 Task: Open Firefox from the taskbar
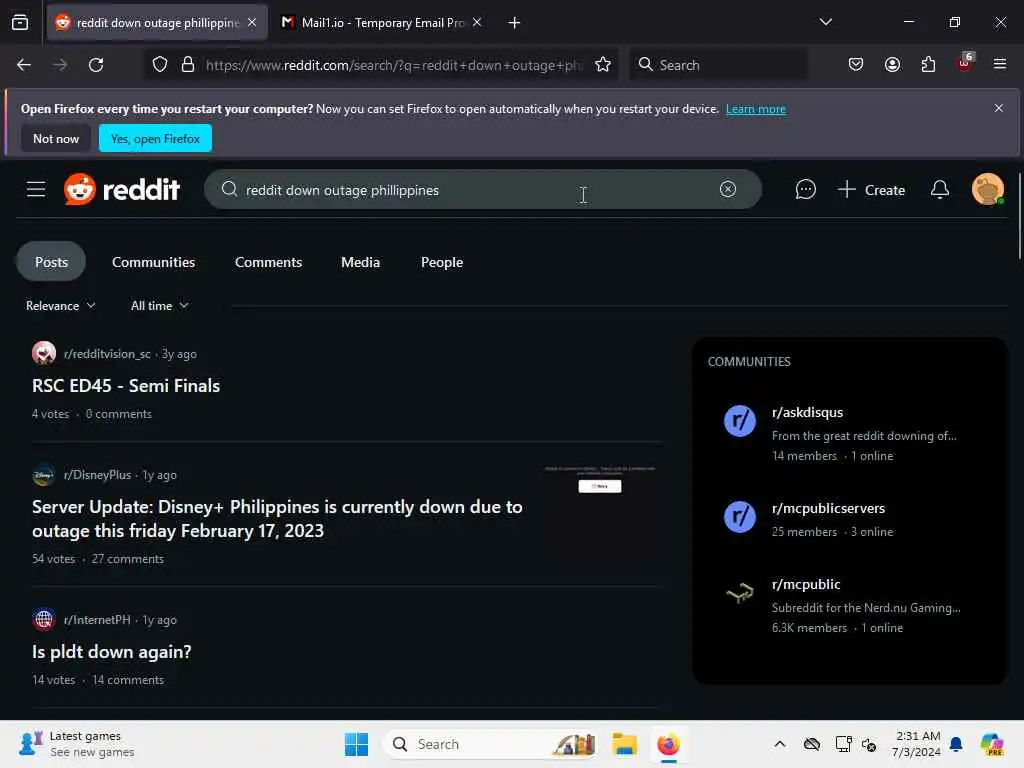pyautogui.click(x=668, y=744)
